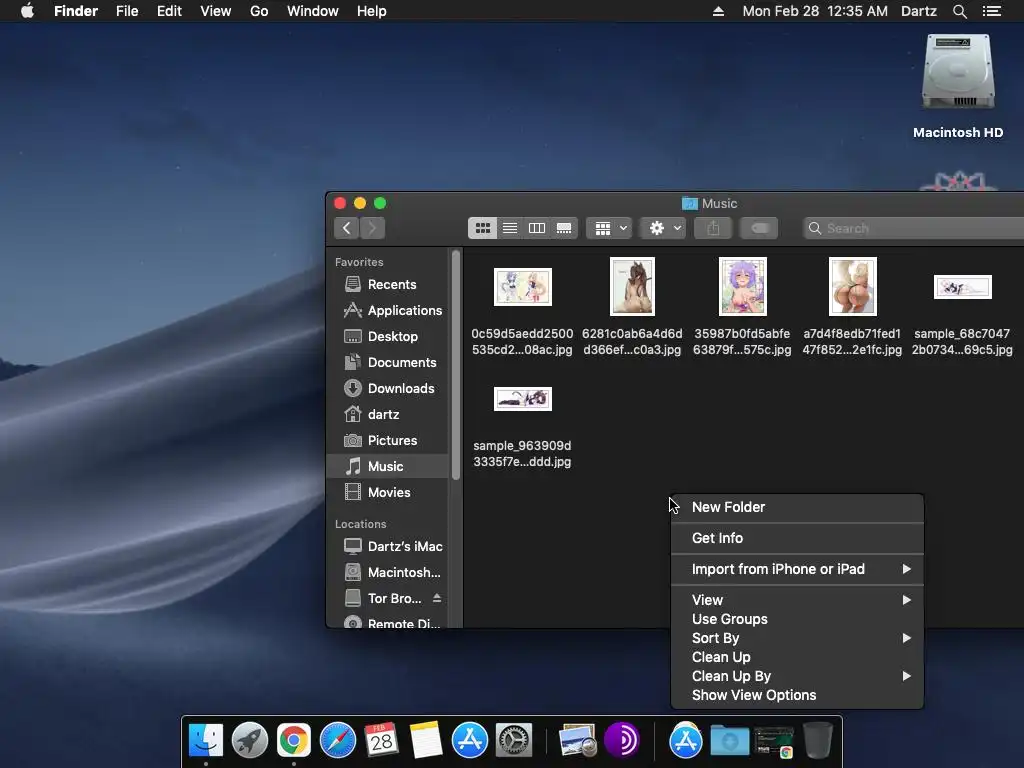This screenshot has width=1024, height=768.
Task: Open Trash in the Dock
Action: point(817,740)
